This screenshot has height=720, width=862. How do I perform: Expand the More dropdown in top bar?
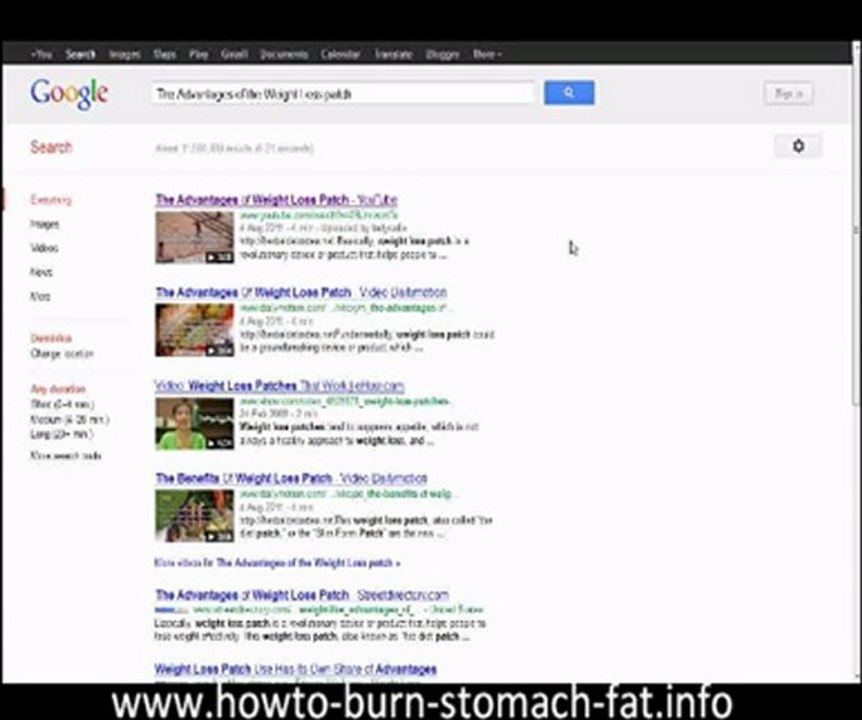[x=487, y=54]
